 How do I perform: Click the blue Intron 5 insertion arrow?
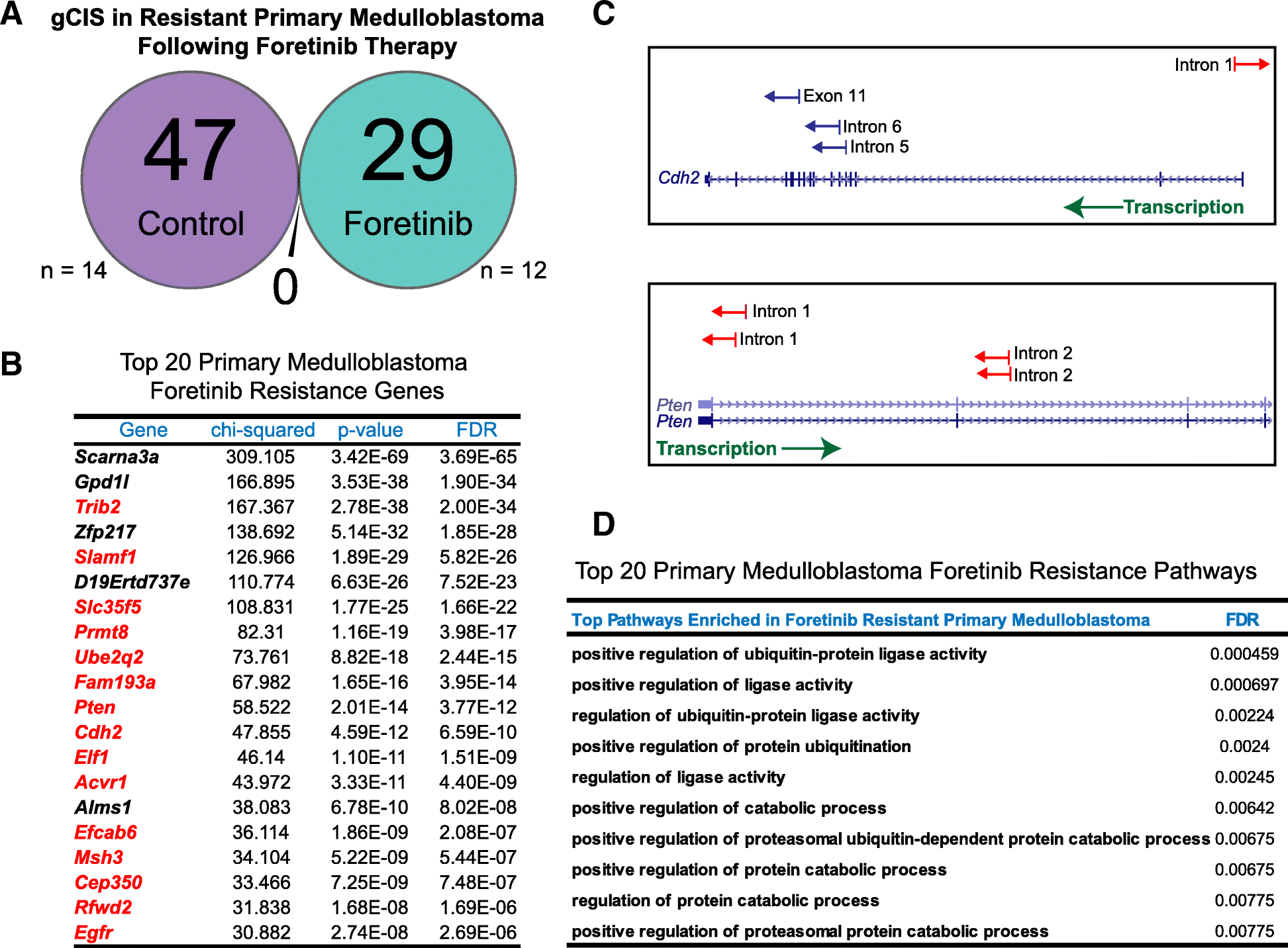[x=829, y=147]
